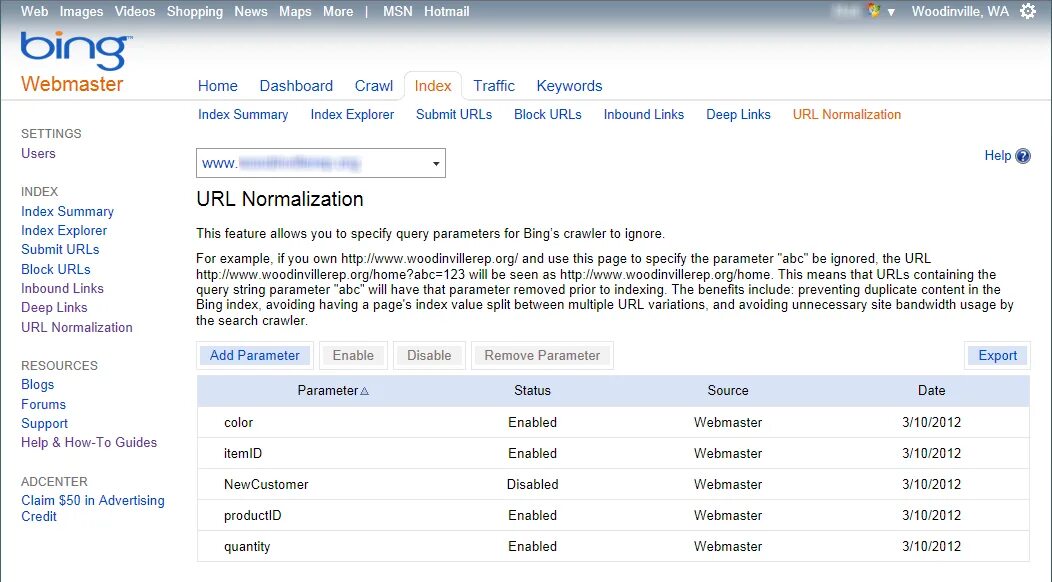This screenshot has width=1052, height=582.
Task: Switch to the Traffic tab
Action: 494,86
